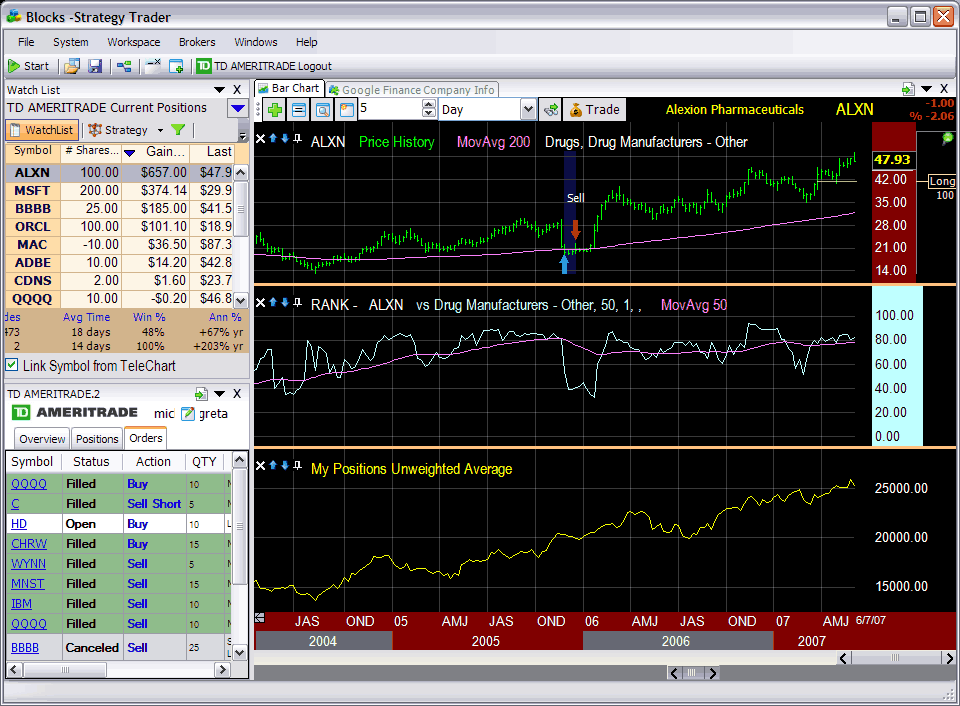Click the chart horizontal scrollbar right arrow
The width and height of the screenshot is (960, 706).
click(x=948, y=658)
